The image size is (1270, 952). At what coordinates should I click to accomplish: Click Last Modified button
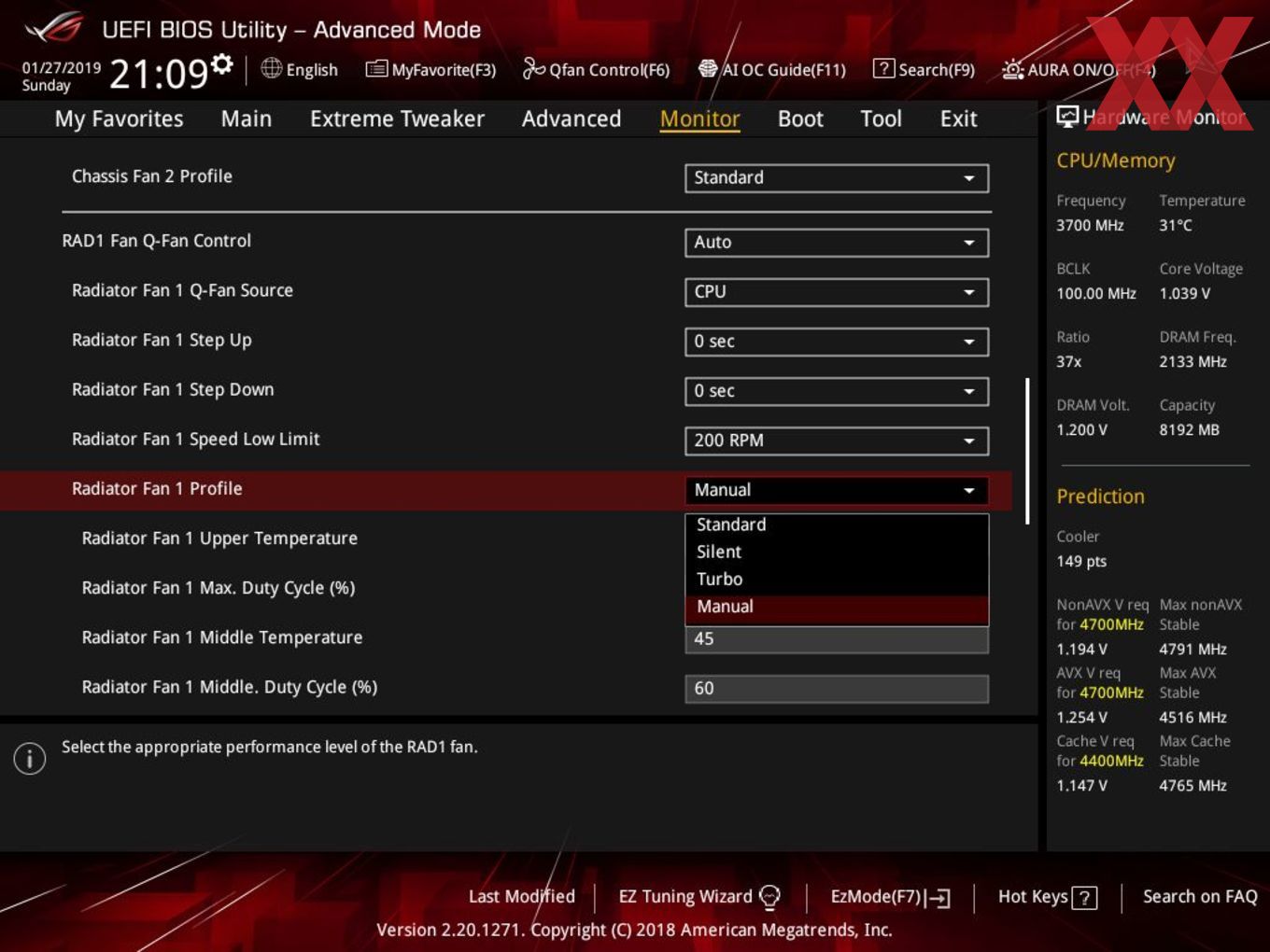point(522,897)
